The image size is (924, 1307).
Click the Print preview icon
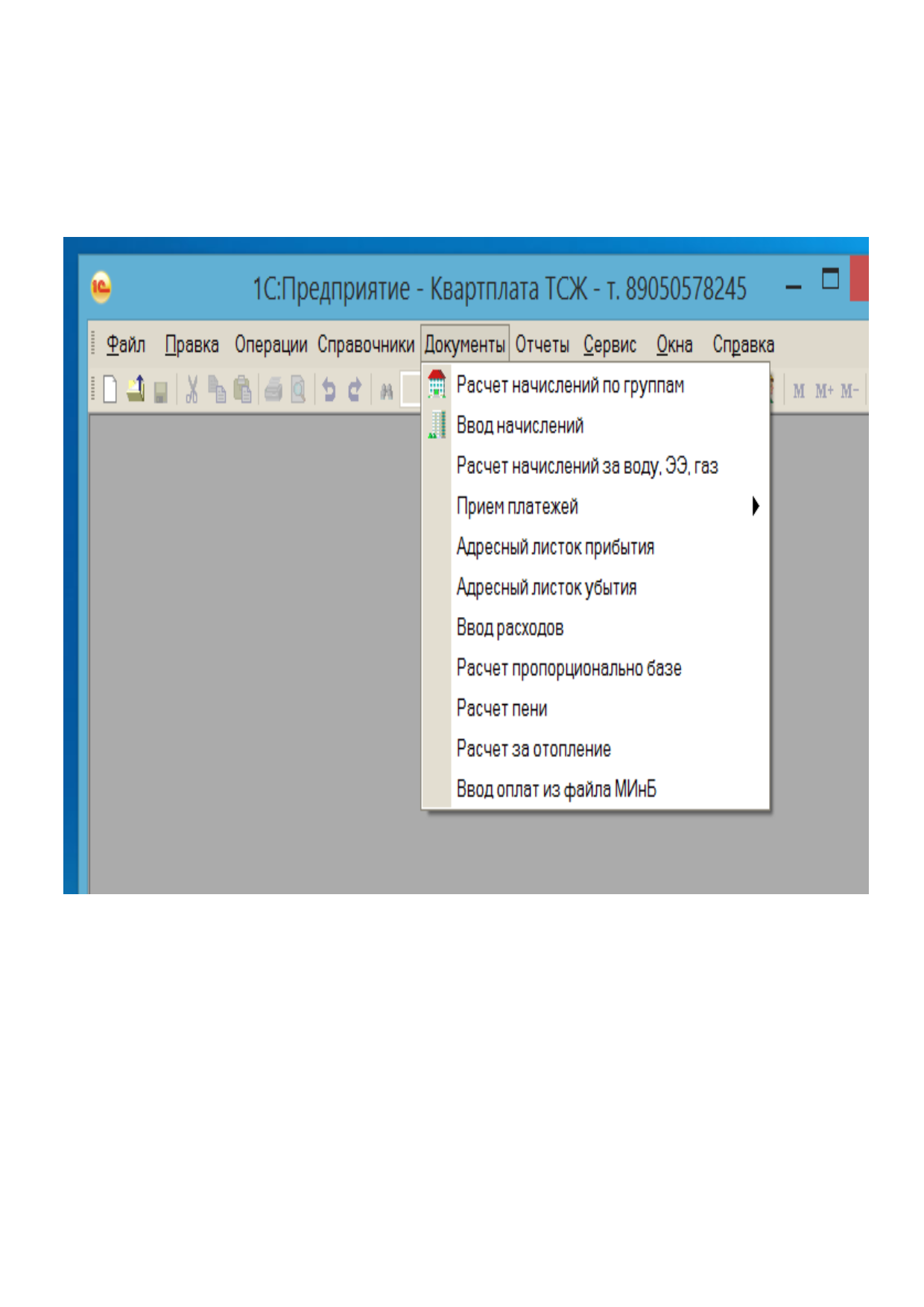point(298,389)
